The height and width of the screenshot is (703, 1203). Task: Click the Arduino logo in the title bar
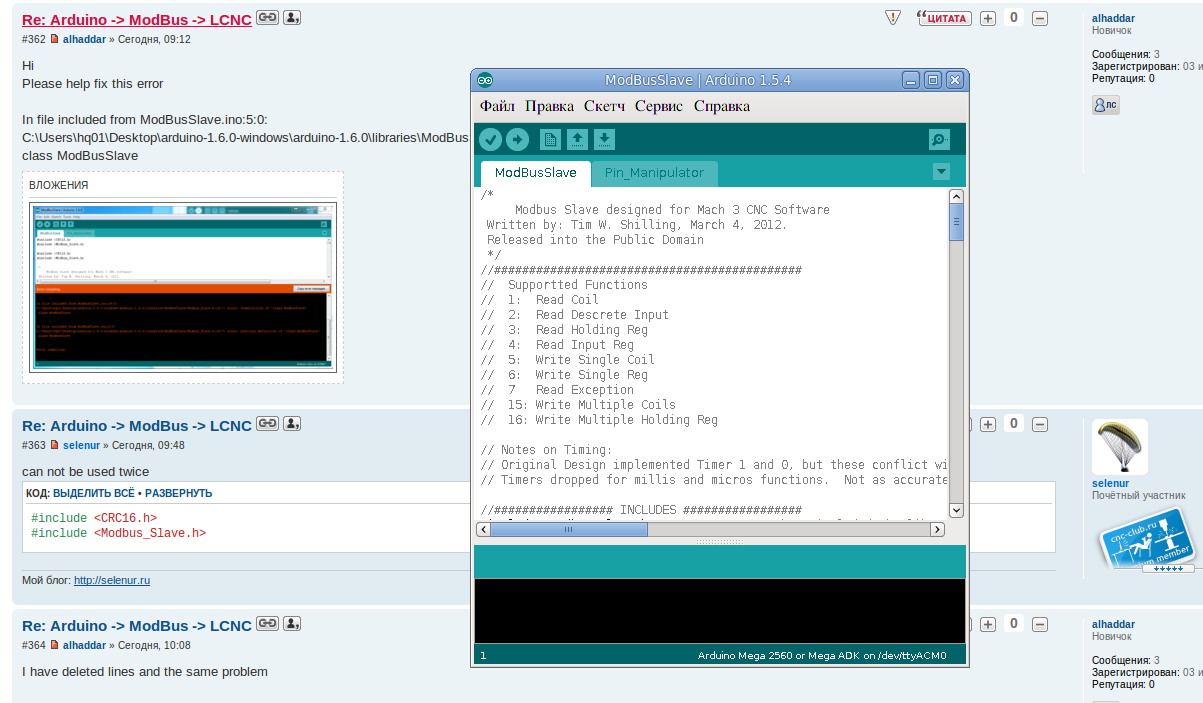pyautogui.click(x=485, y=80)
